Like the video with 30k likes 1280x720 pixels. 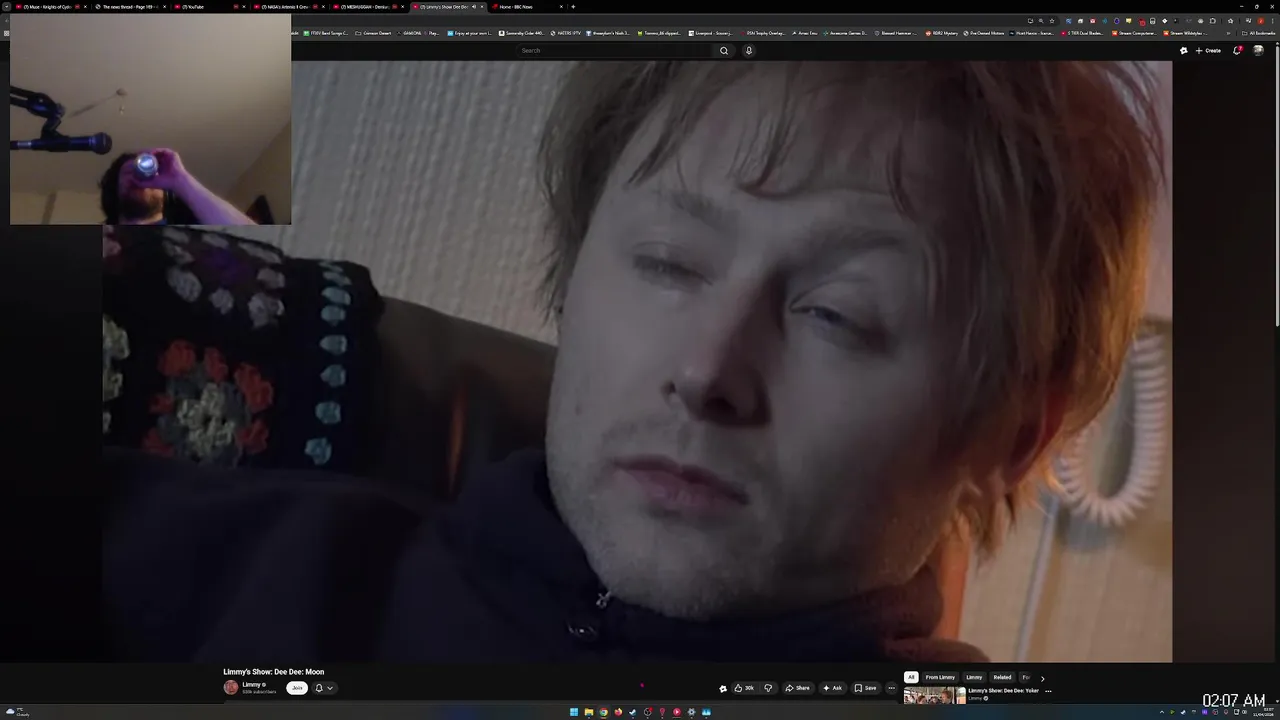(743, 688)
